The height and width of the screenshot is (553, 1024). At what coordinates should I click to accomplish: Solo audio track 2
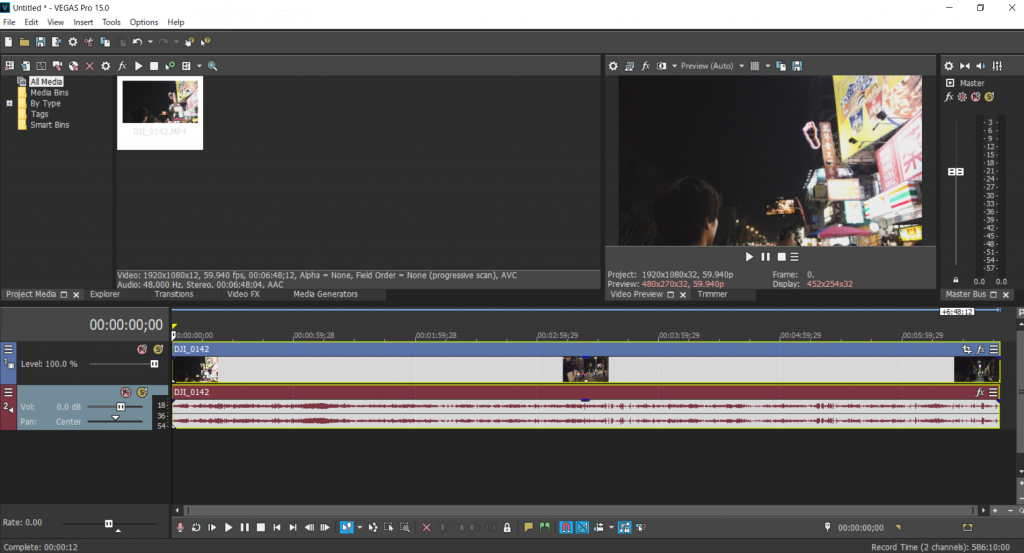pyautogui.click(x=142, y=392)
